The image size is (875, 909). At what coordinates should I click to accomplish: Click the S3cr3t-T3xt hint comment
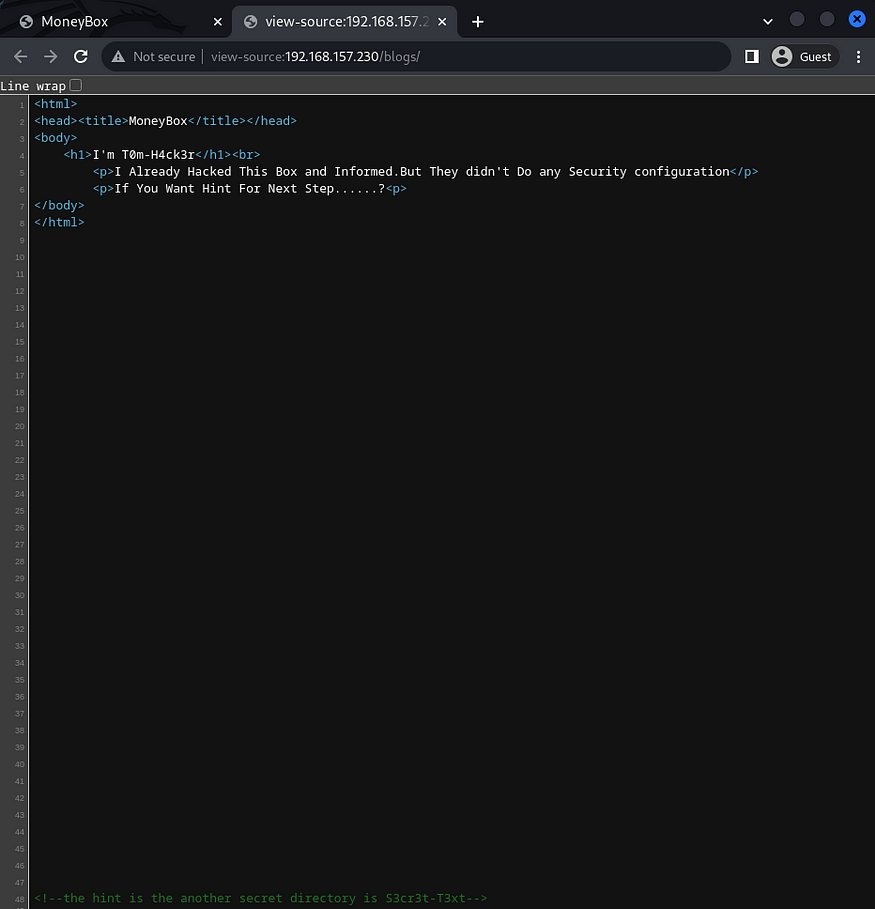[x=260, y=898]
